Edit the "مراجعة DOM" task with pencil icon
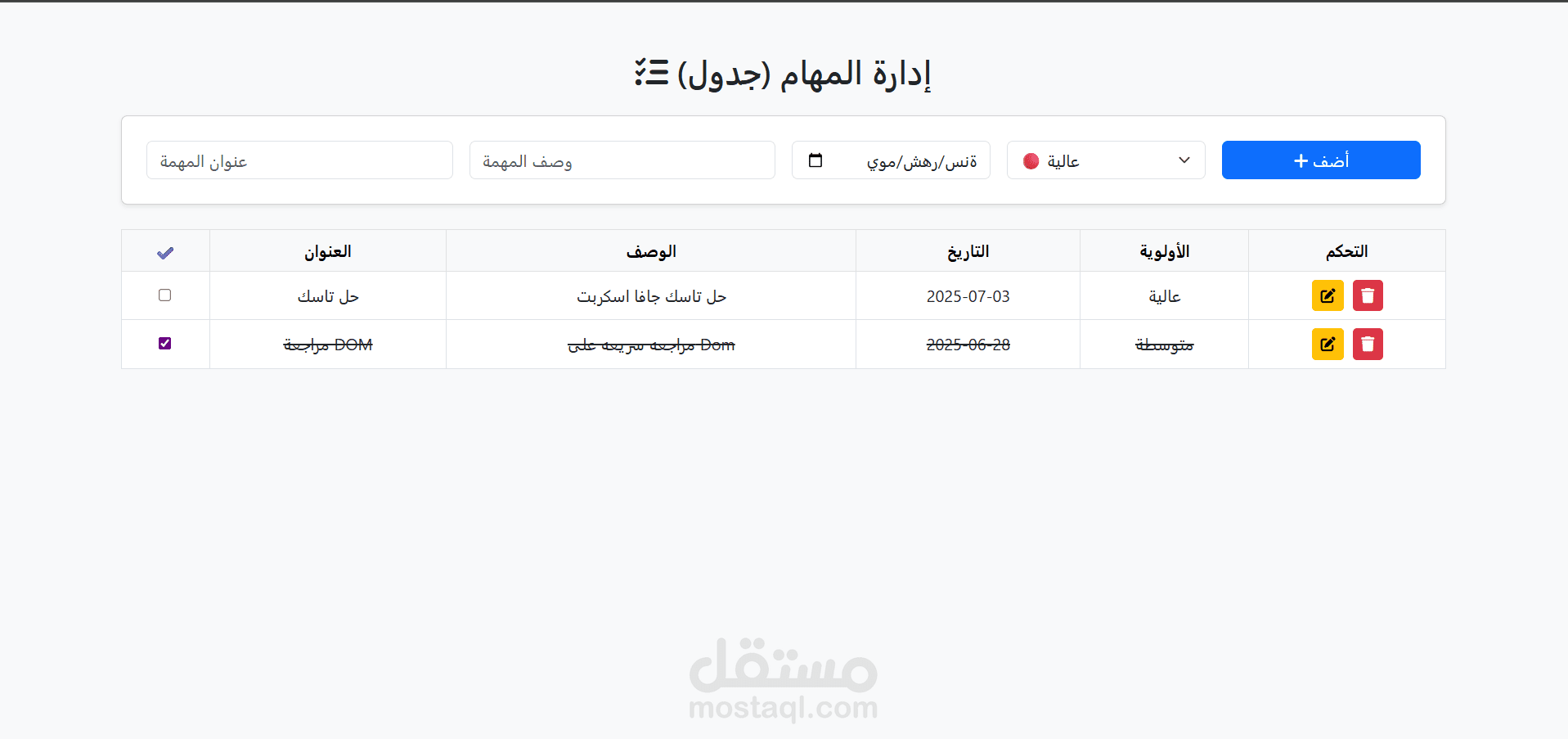The image size is (1568, 739). click(1327, 344)
